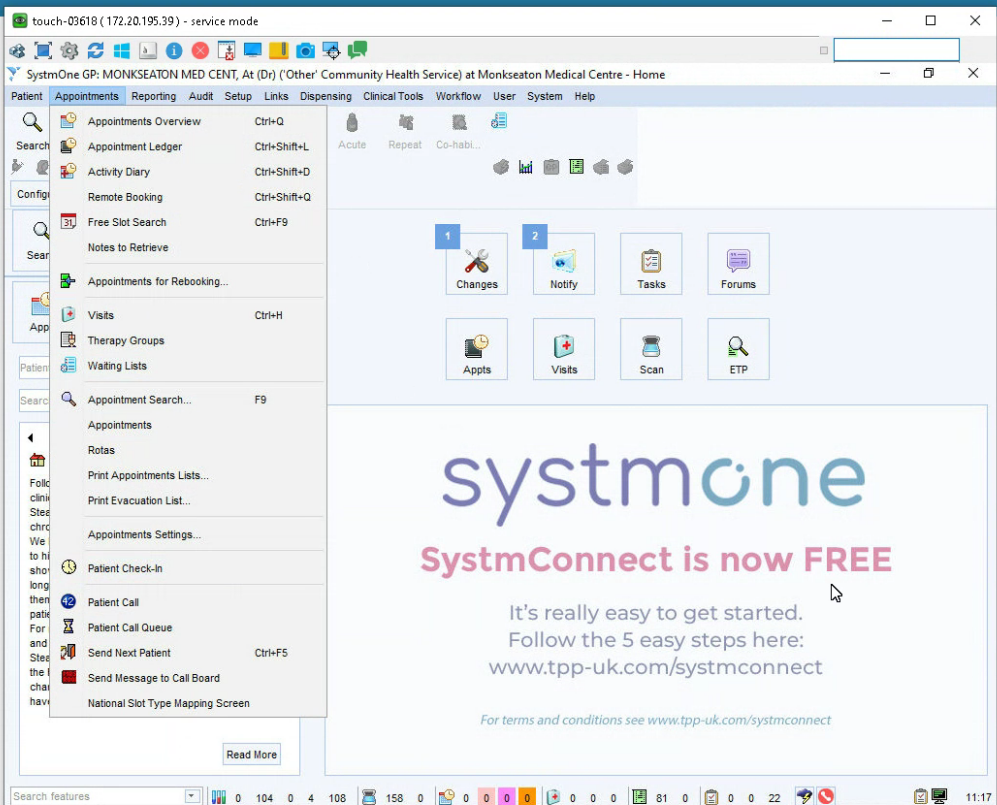This screenshot has height=805, width=997.
Task: Click the Read More button
Action: 252,754
